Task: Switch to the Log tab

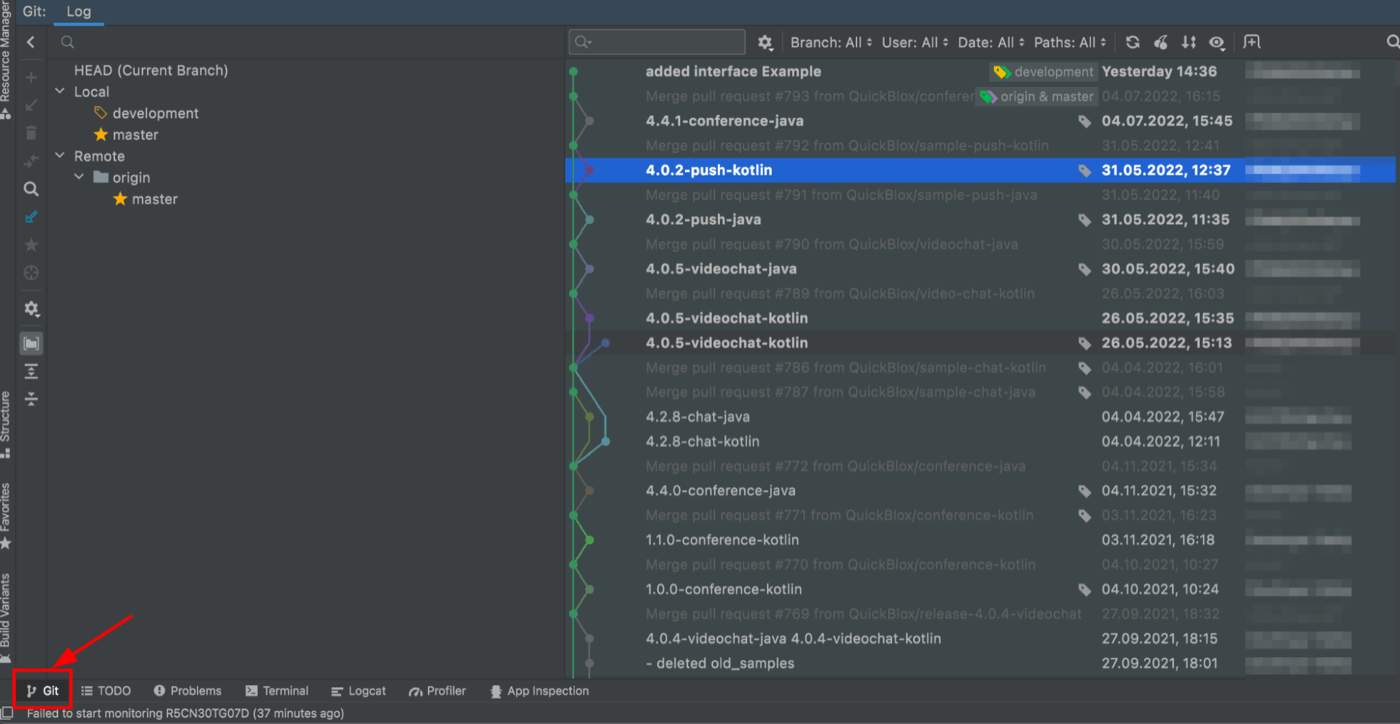Action: coord(79,12)
